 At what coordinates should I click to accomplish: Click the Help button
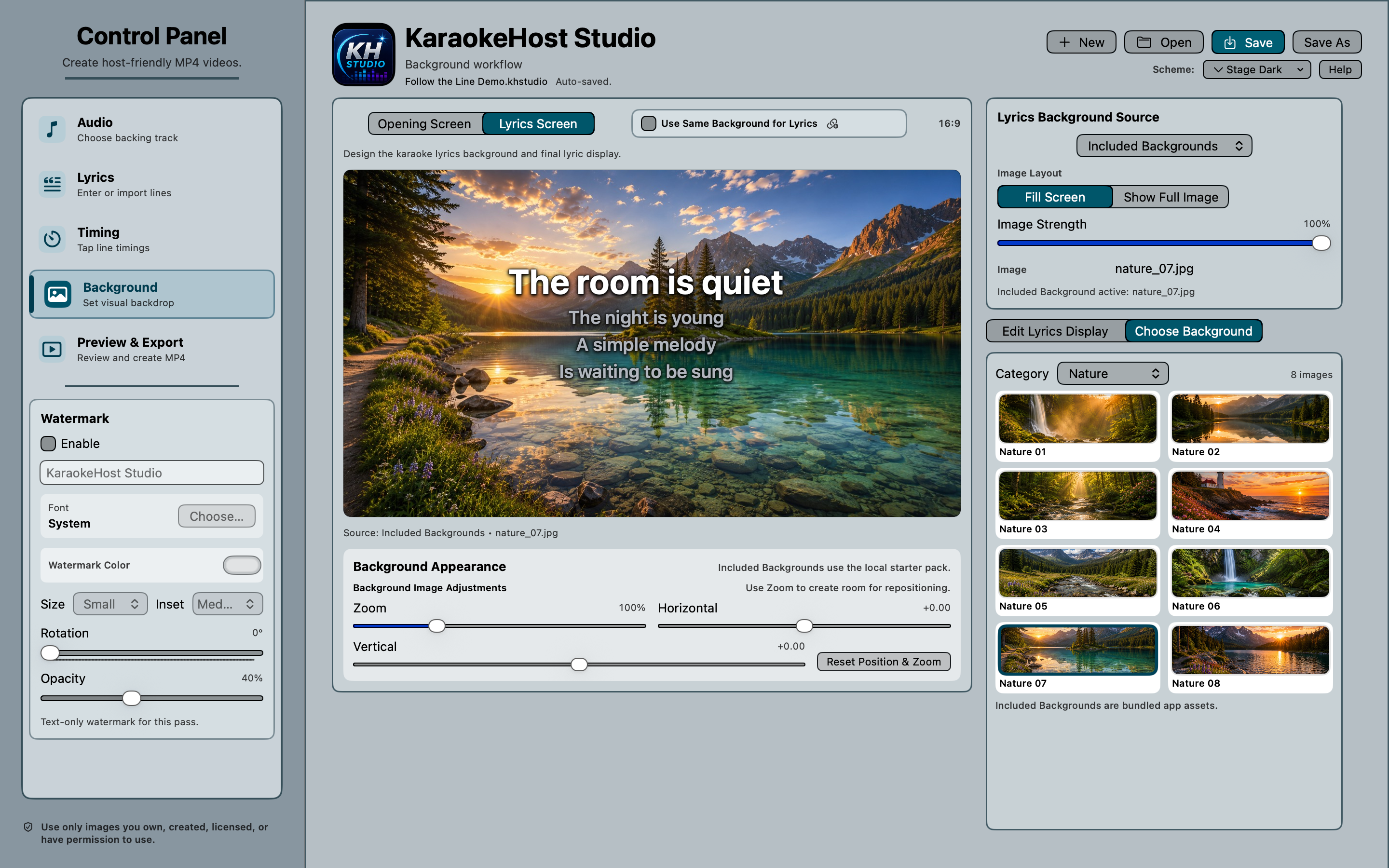(1340, 69)
